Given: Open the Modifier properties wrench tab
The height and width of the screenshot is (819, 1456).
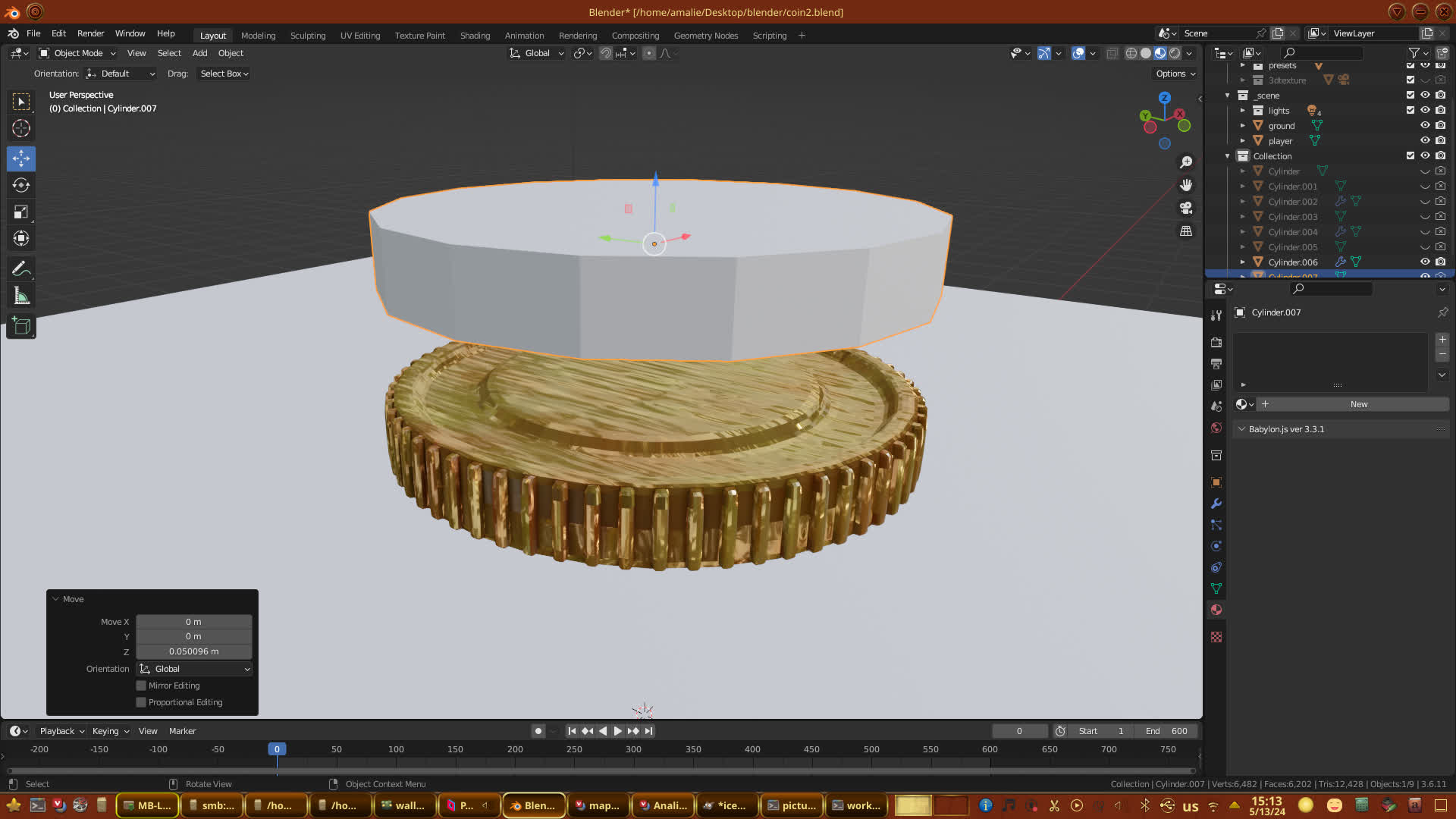Looking at the screenshot, I should [x=1216, y=504].
